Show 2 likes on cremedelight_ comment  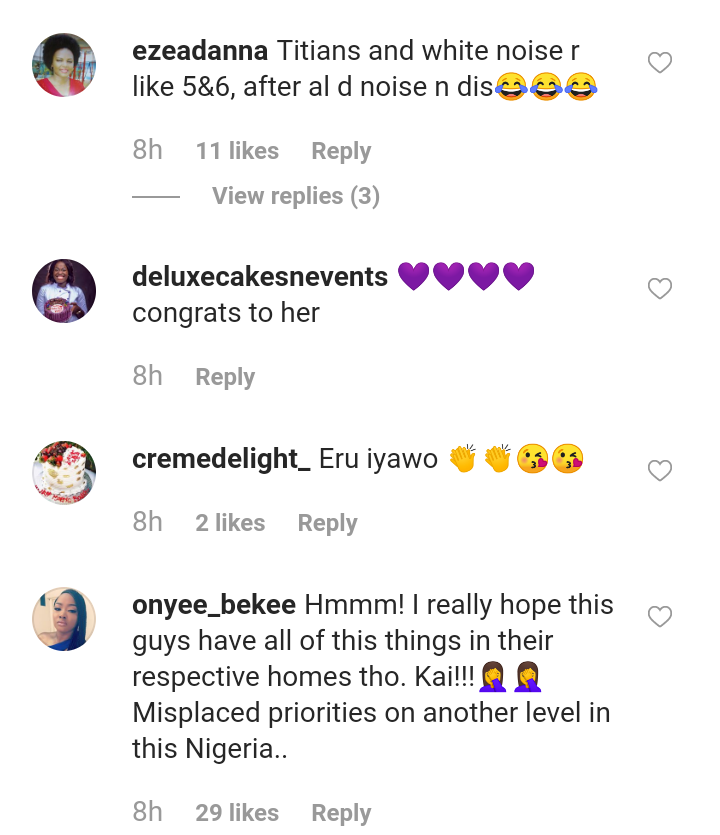[230, 523]
